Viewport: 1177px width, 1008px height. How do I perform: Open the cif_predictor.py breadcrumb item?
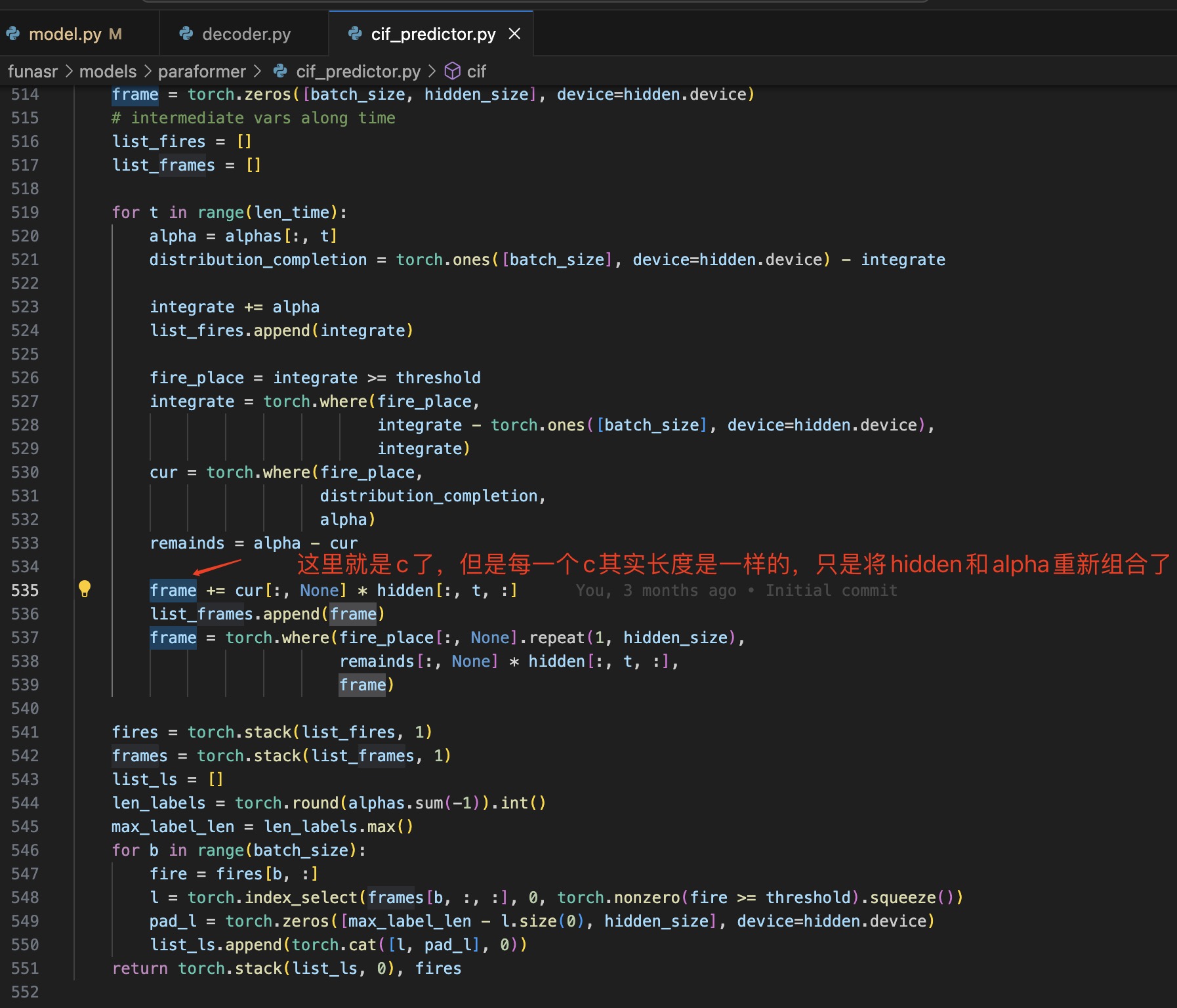[358, 72]
